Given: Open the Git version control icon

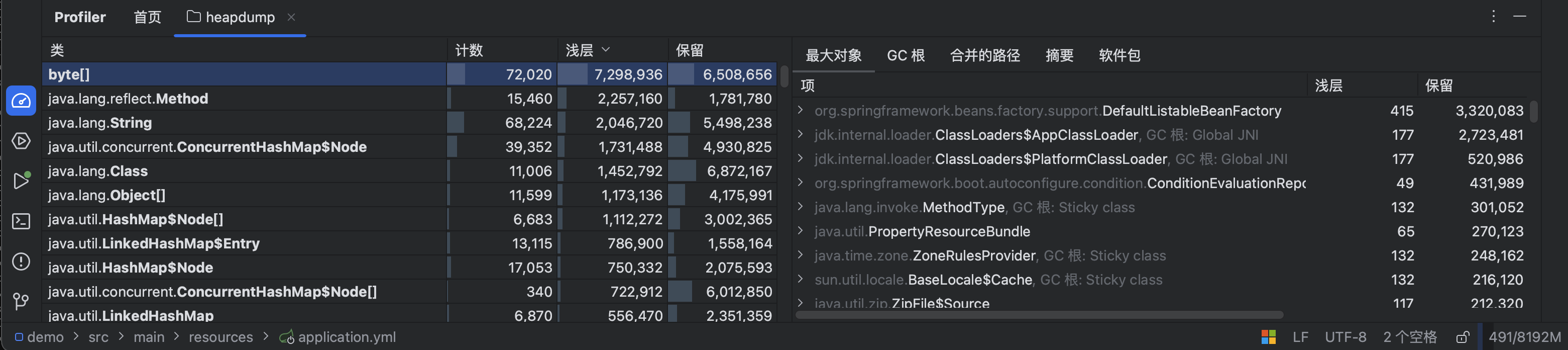Looking at the screenshot, I should pos(21,301).
